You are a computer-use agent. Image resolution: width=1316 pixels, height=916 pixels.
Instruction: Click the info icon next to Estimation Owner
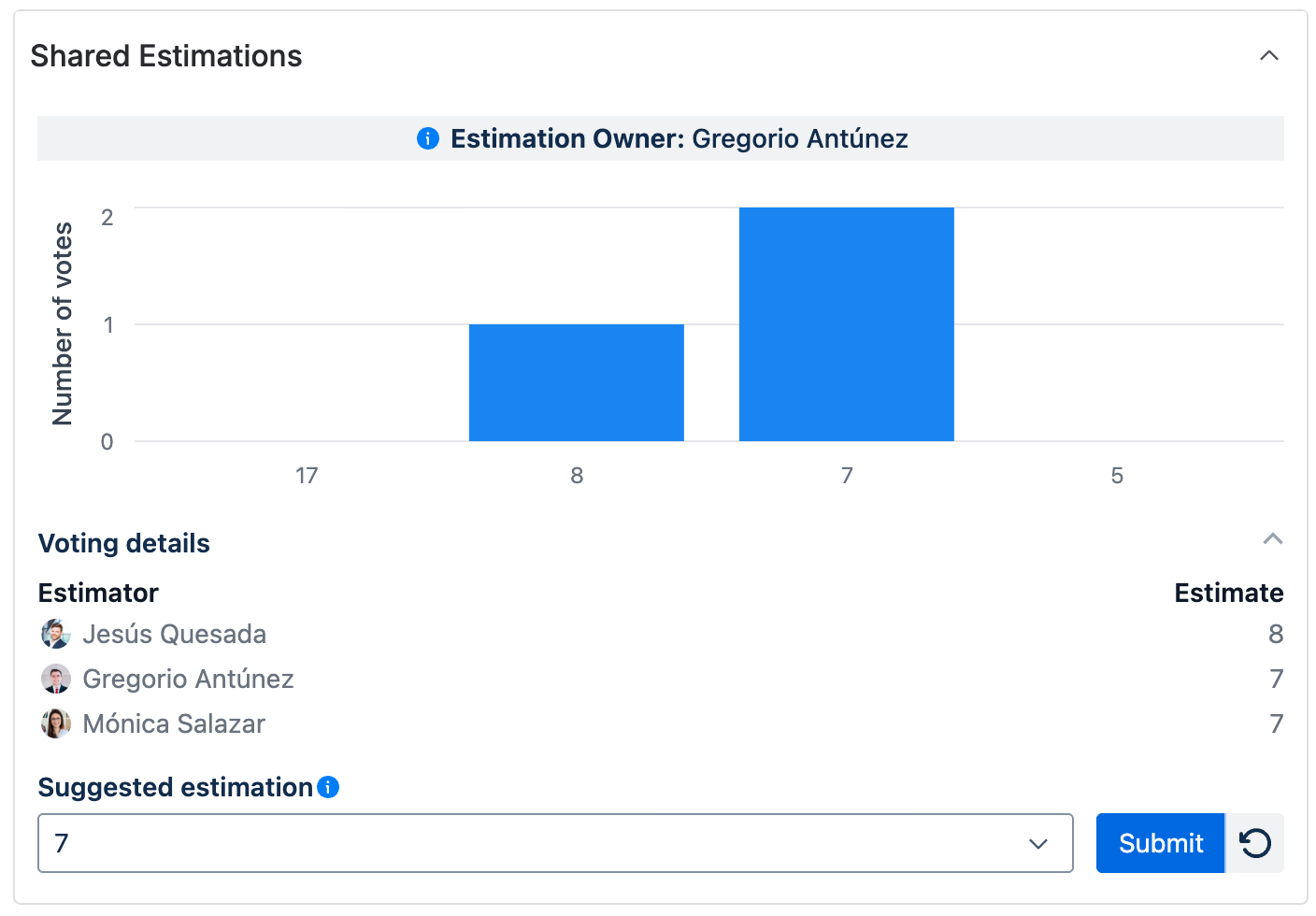point(427,138)
